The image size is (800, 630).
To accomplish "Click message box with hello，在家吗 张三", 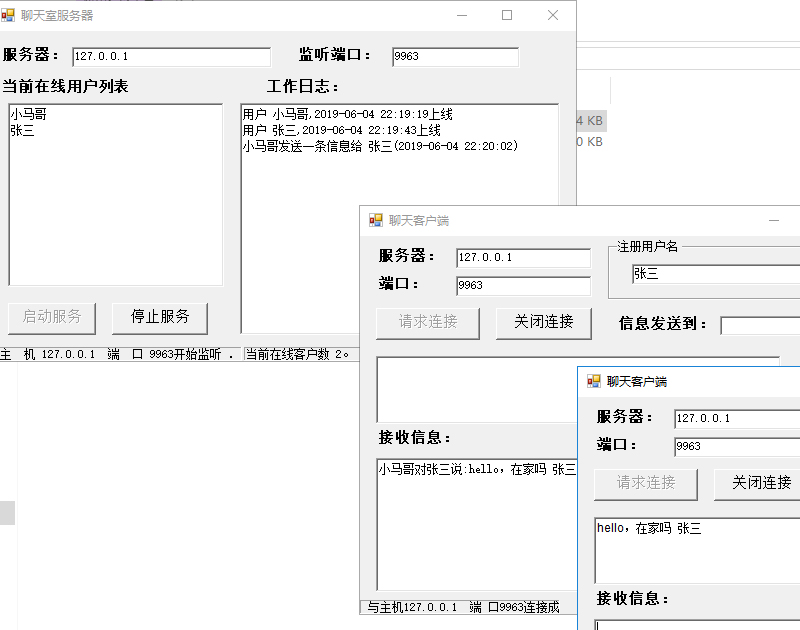I will pyautogui.click(x=697, y=550).
